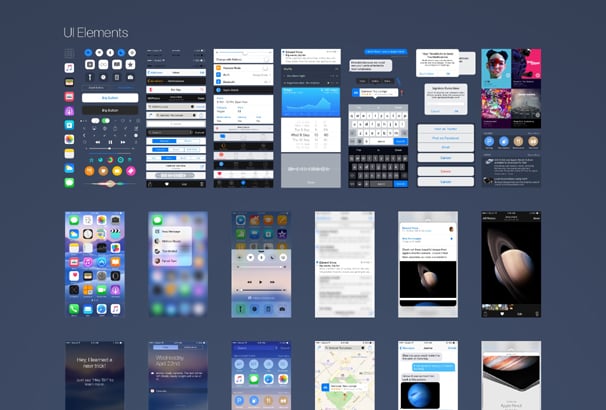The height and width of the screenshot is (410, 606).
Task: Tap the book rounded-square icon in the UI Elements panel
Action: point(117,65)
